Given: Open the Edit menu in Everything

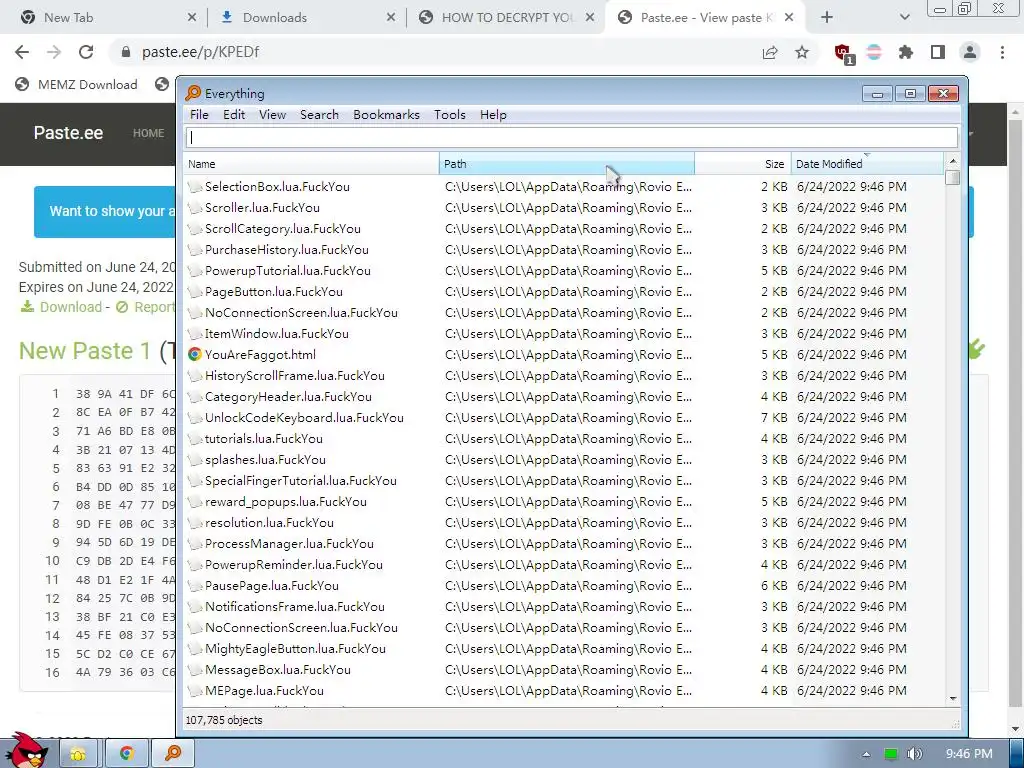Looking at the screenshot, I should click(x=234, y=115).
